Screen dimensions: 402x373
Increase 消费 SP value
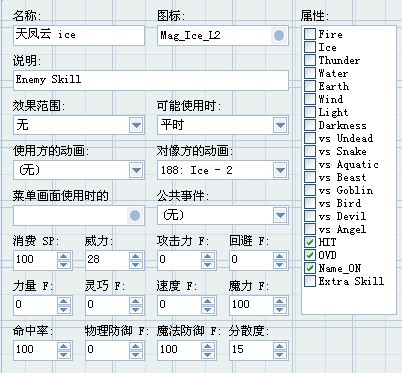tap(64, 256)
